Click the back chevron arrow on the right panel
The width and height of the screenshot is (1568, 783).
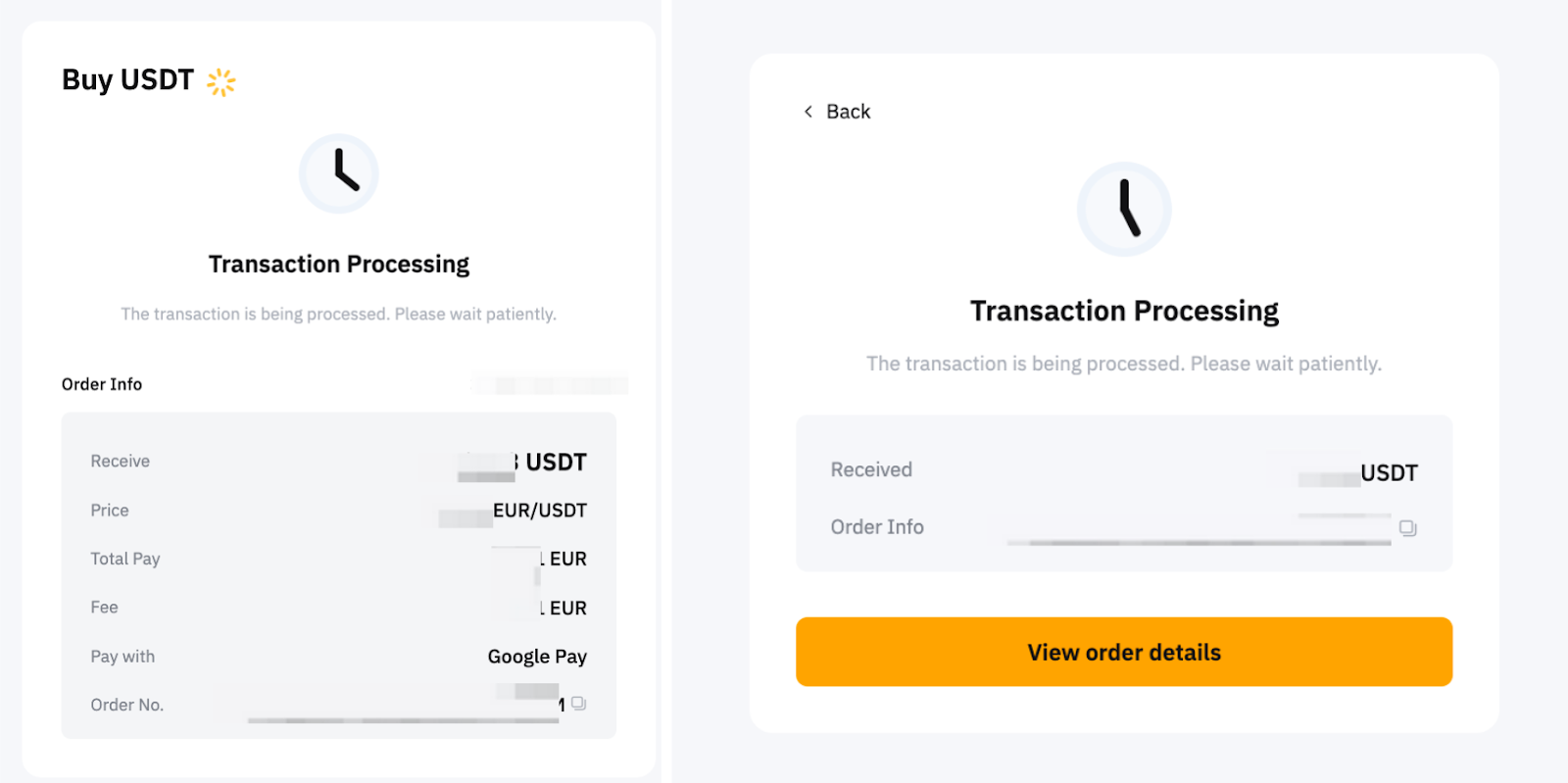pos(807,111)
